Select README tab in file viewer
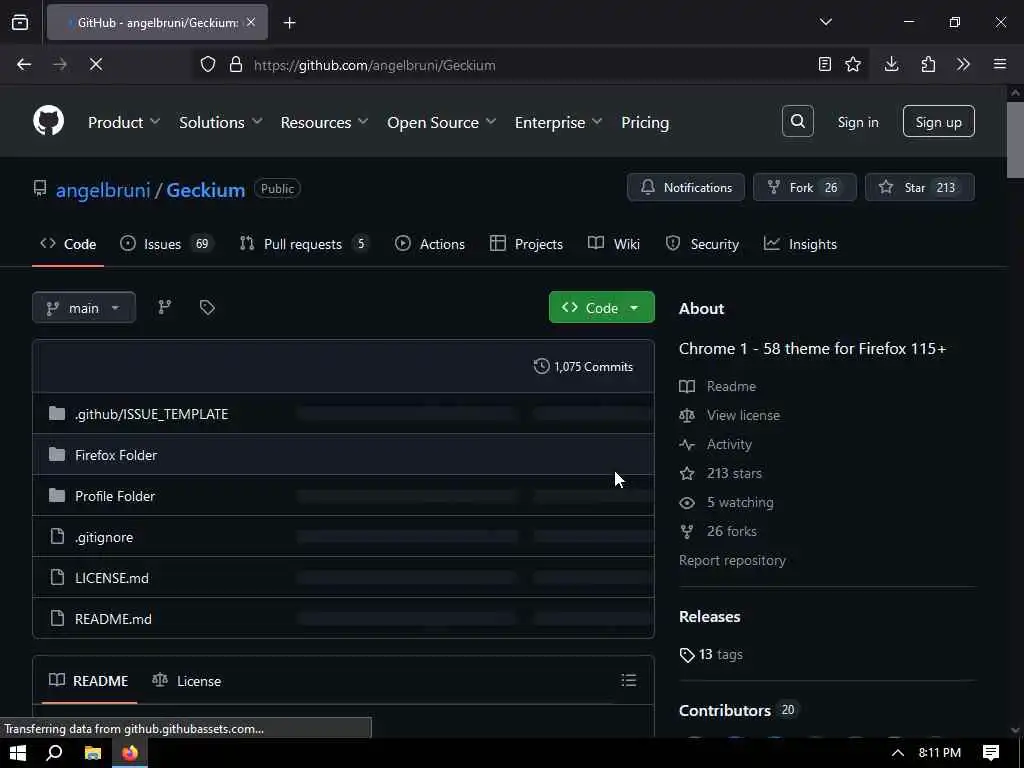This screenshot has height=768, width=1024. point(89,680)
